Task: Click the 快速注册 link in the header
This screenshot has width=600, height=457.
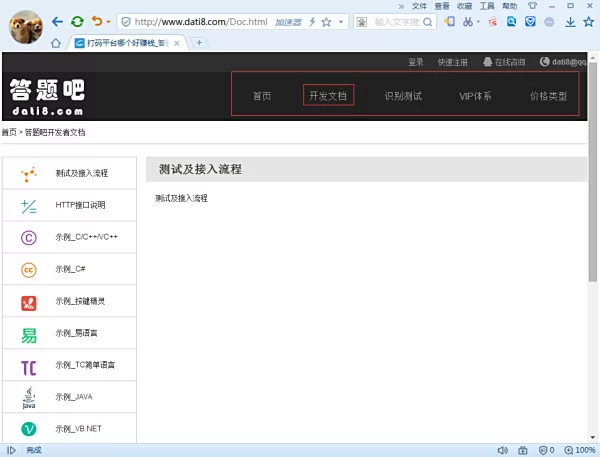Action: click(x=452, y=62)
